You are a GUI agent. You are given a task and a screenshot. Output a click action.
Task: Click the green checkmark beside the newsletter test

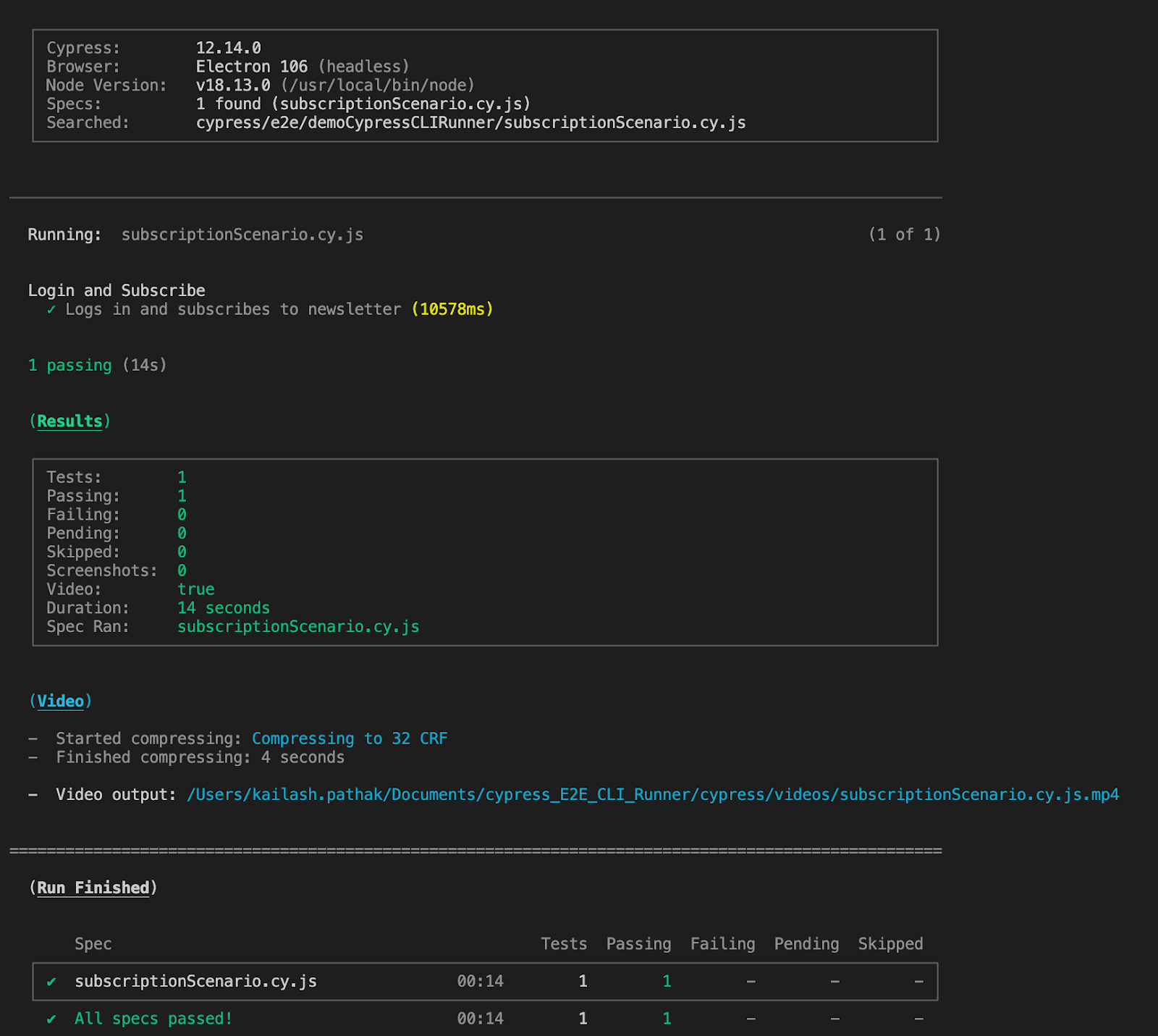coord(51,309)
